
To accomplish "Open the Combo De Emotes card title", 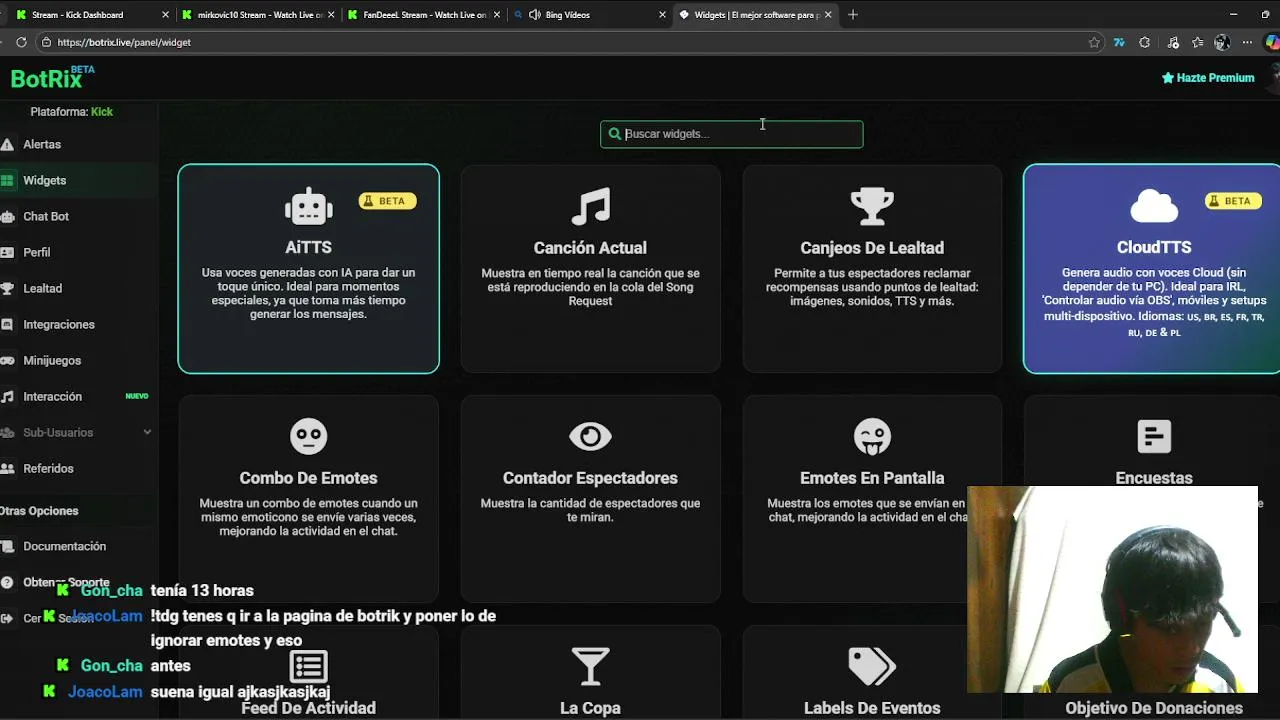I will pos(308,478).
